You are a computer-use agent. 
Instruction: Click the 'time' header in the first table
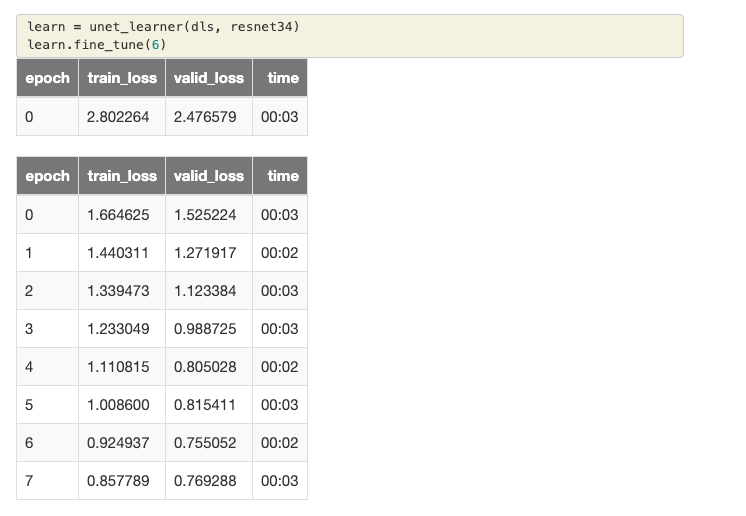click(x=280, y=78)
